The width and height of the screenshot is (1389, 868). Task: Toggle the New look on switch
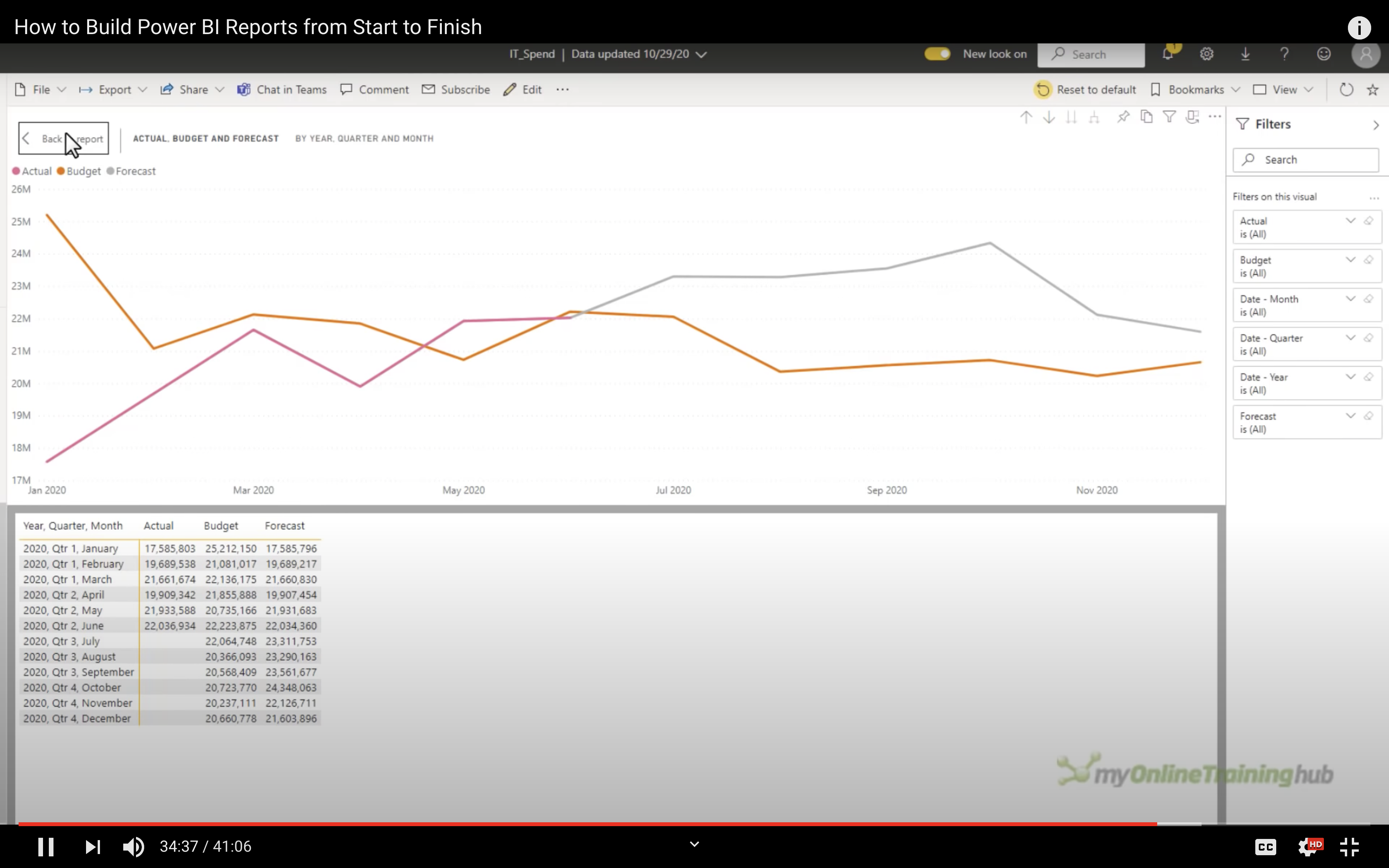(x=937, y=54)
